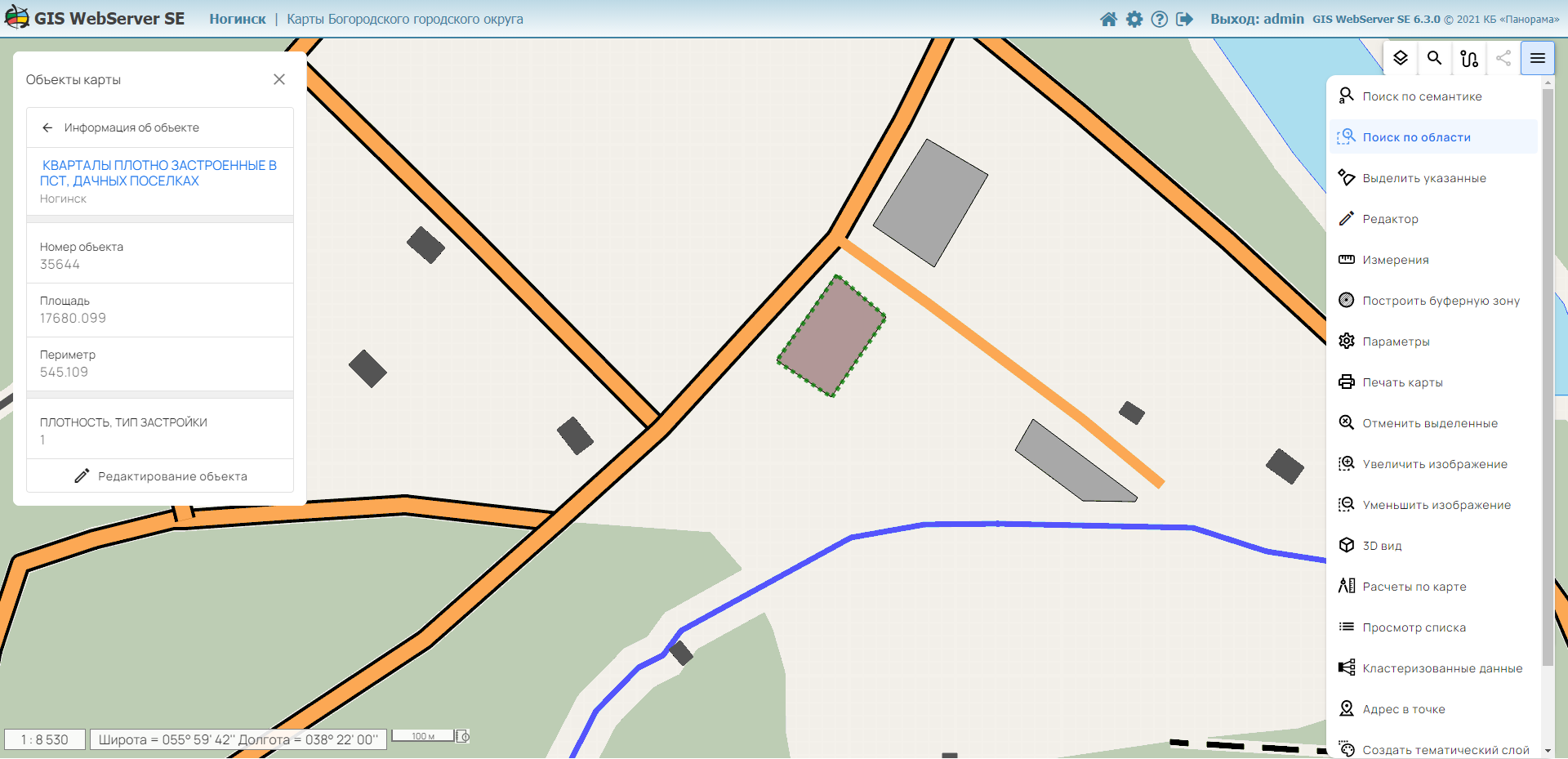1568x759 pixels.
Task: Open help question mark icon
Action: point(1159,19)
